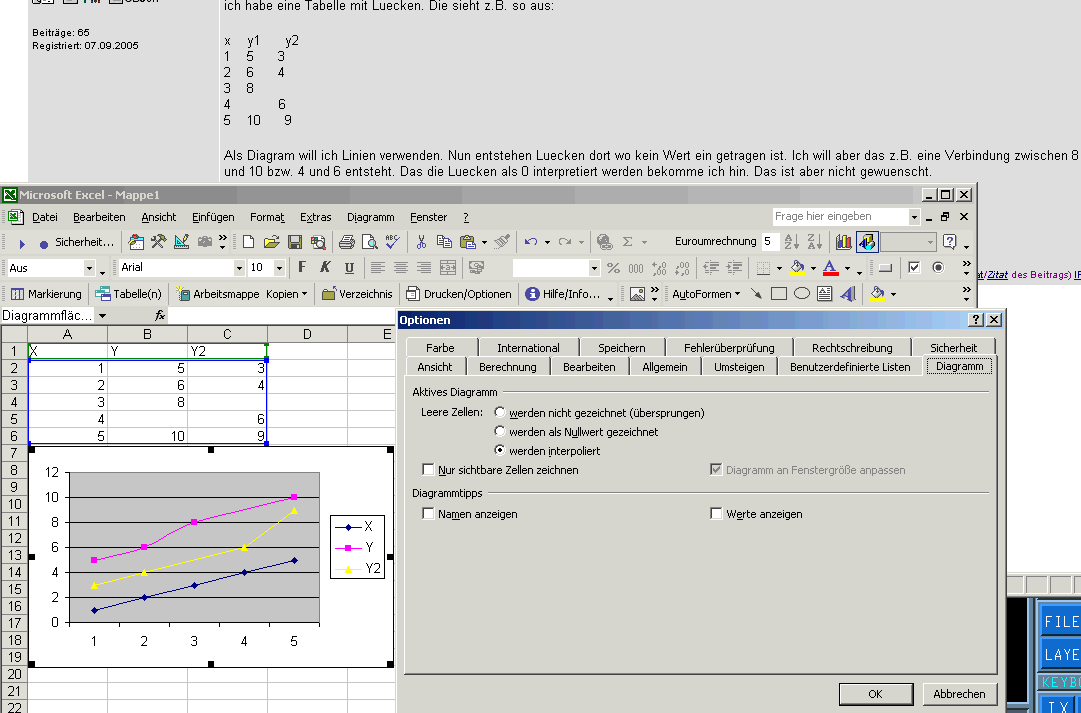
Task: Open the Datei menu
Action: coord(45,217)
